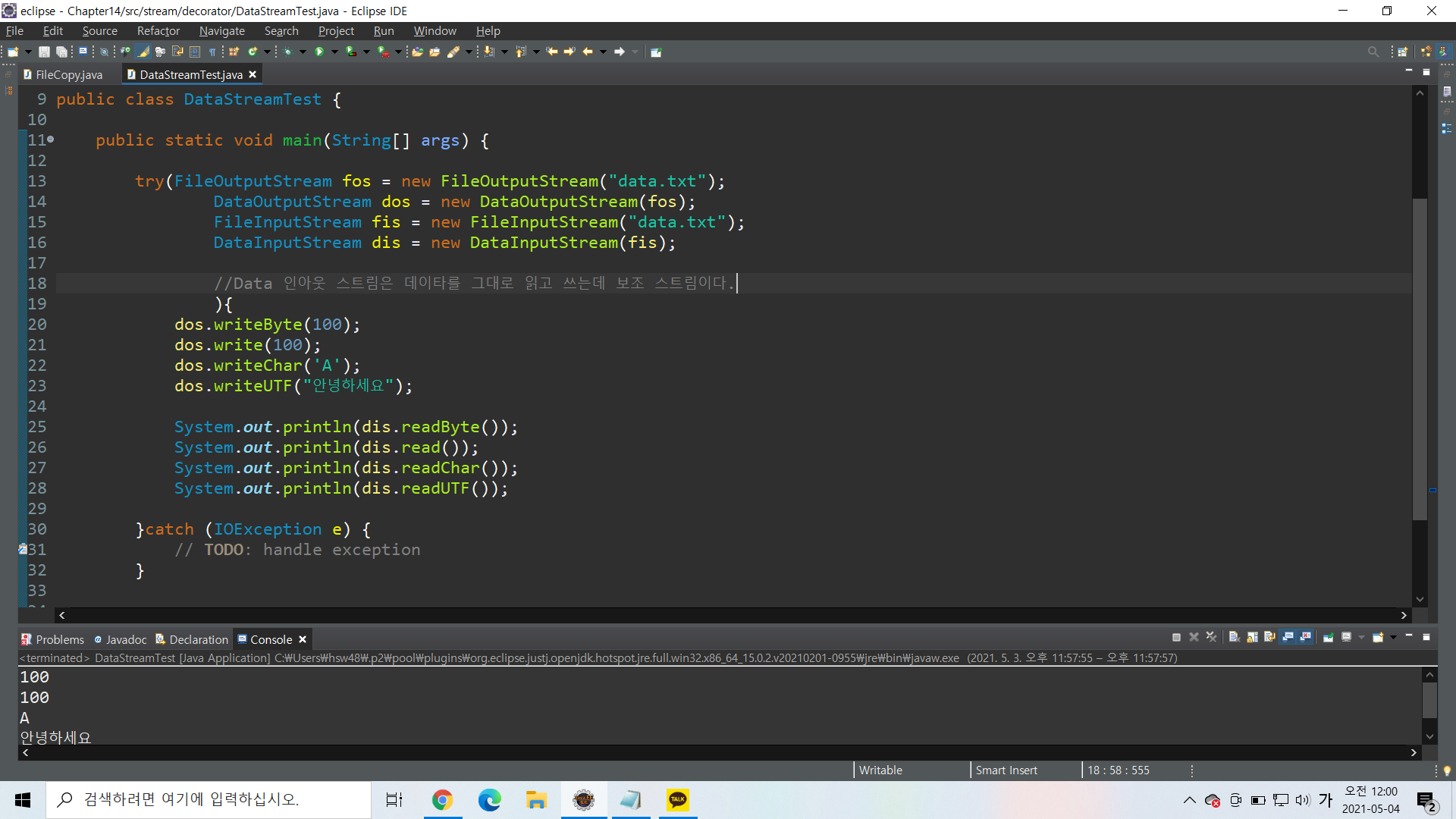Toggle Word Wrap in Console toolbar
This screenshot has height=819, width=1456.
point(1269,637)
